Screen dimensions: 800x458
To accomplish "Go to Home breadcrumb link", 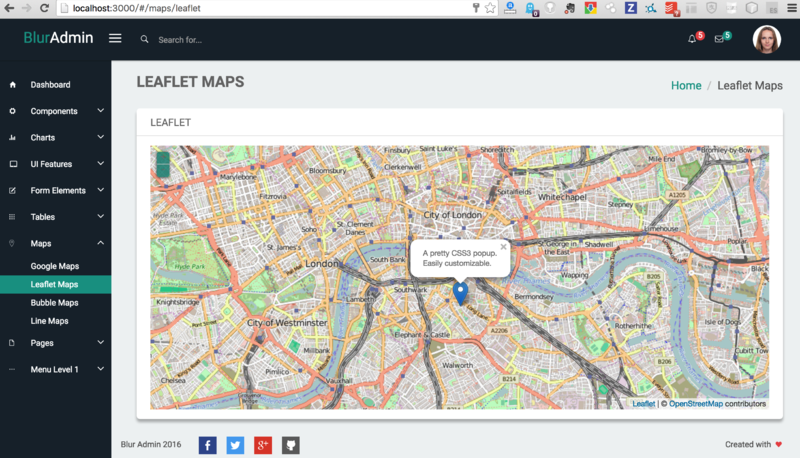I will (686, 85).
